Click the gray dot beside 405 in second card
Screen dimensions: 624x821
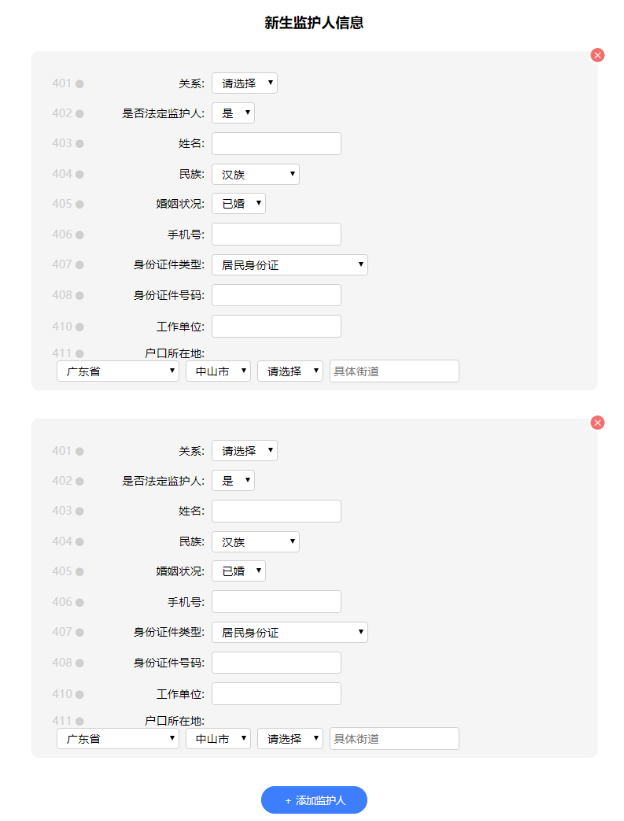(x=80, y=572)
